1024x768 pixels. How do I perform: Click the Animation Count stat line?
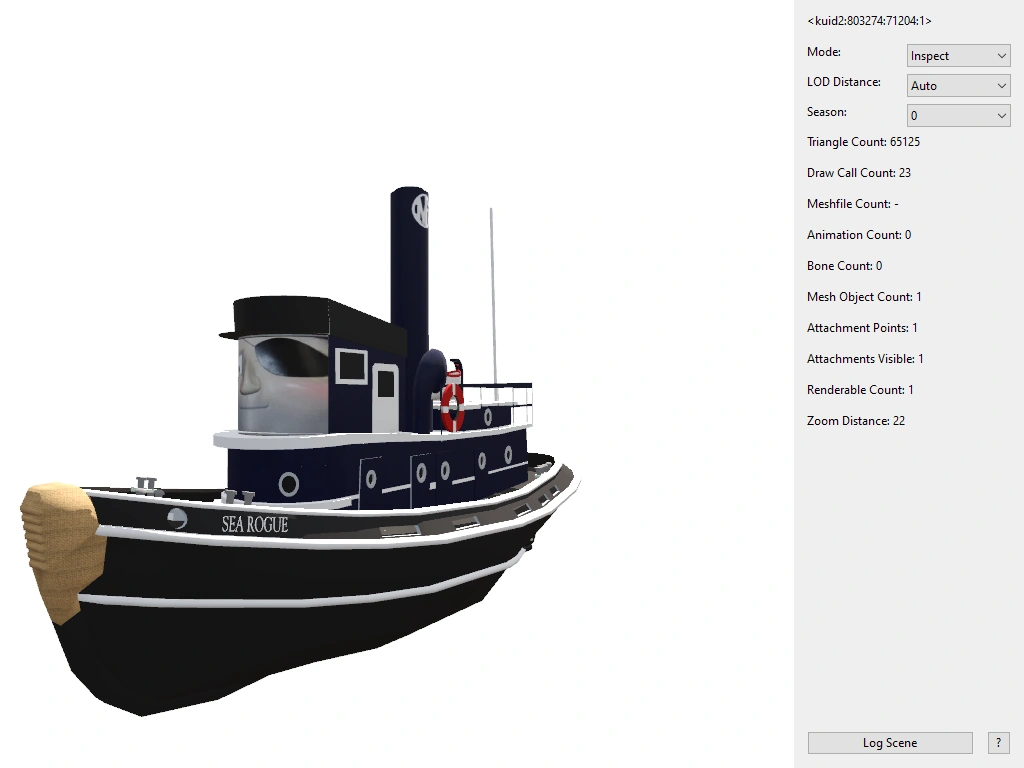click(x=858, y=234)
